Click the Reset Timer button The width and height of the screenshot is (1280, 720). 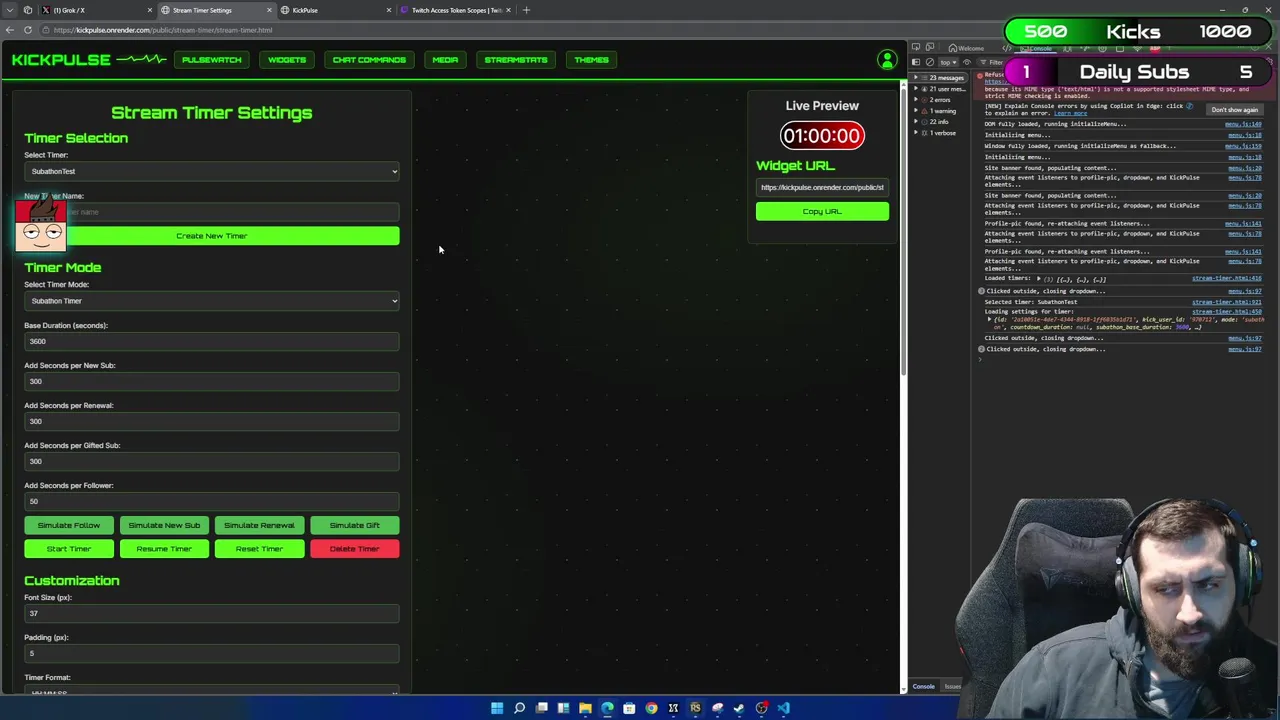(259, 549)
